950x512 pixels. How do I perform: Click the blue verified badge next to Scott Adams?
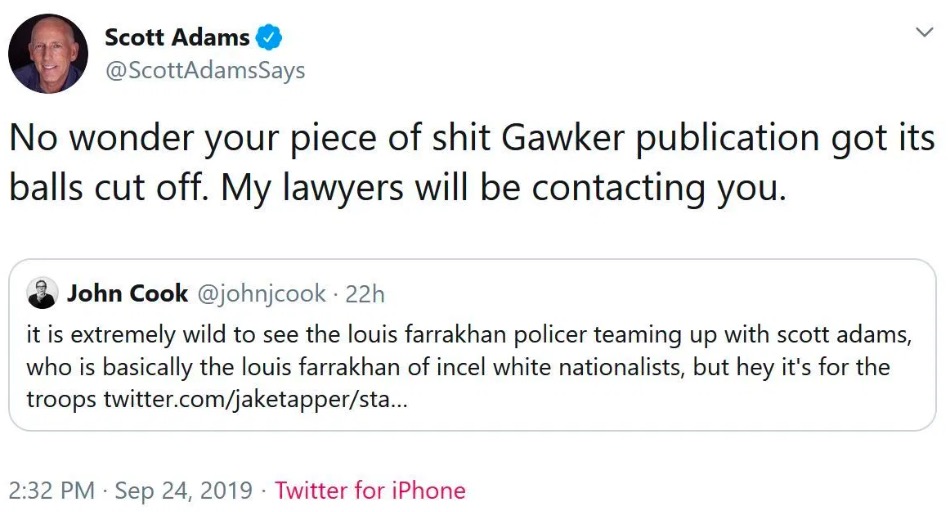[x=270, y=39]
